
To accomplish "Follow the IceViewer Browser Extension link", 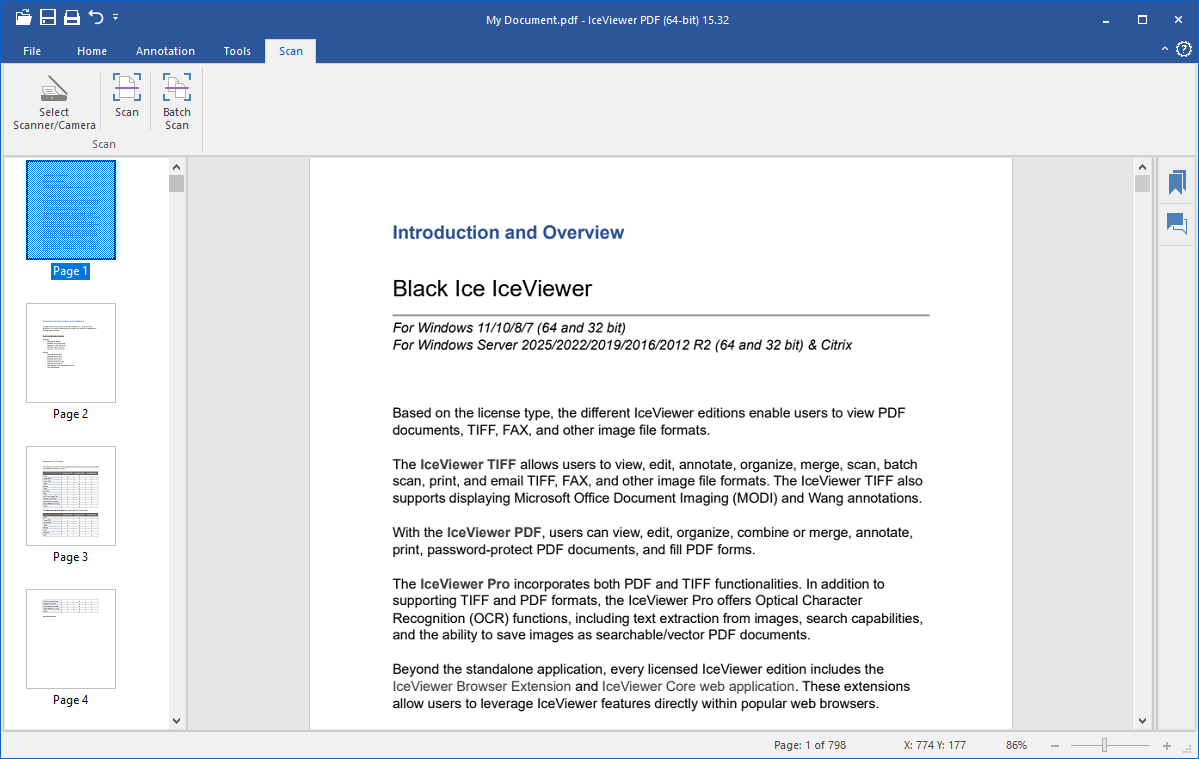I will 482,686.
